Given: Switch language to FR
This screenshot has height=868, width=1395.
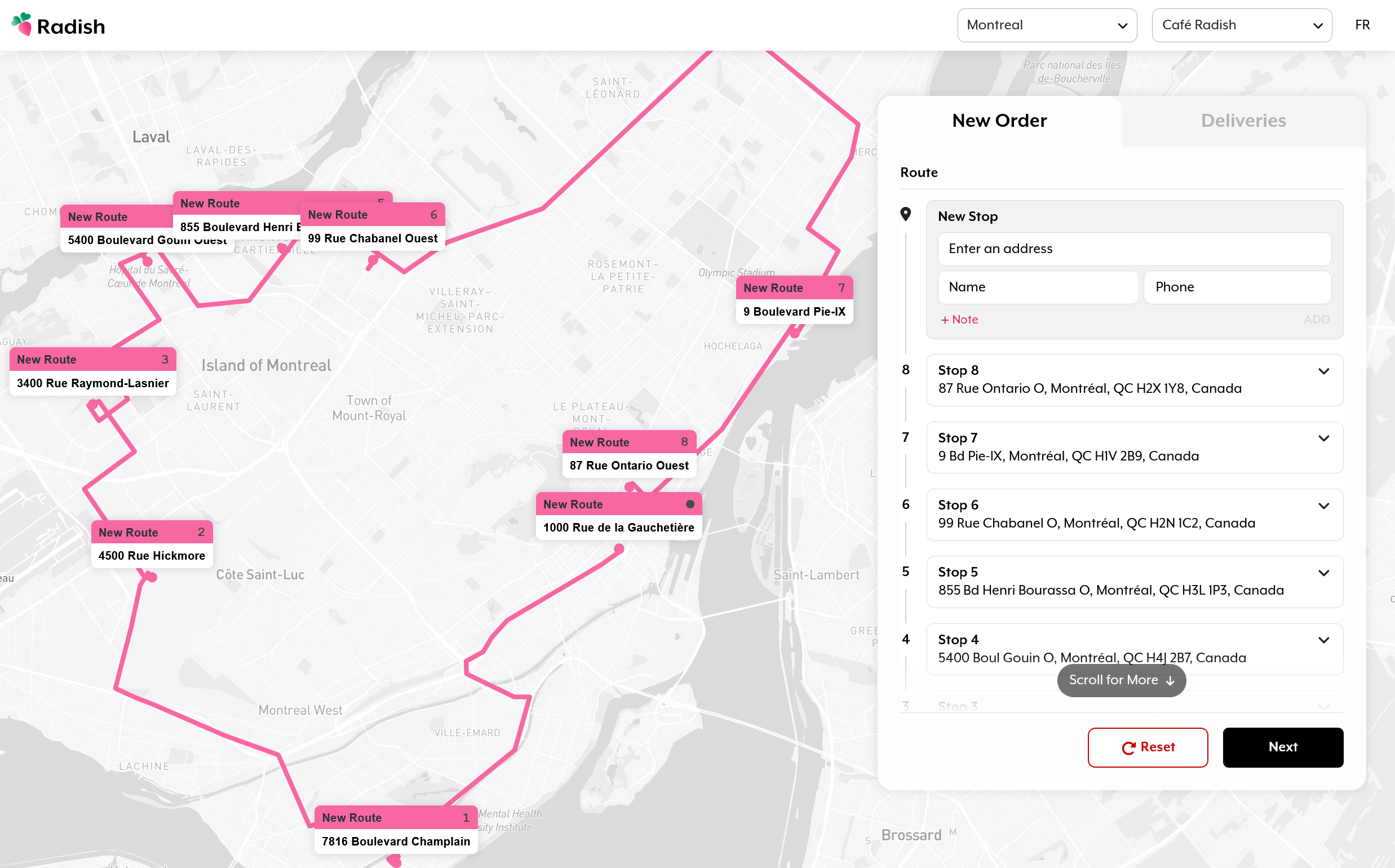Looking at the screenshot, I should [x=1362, y=25].
